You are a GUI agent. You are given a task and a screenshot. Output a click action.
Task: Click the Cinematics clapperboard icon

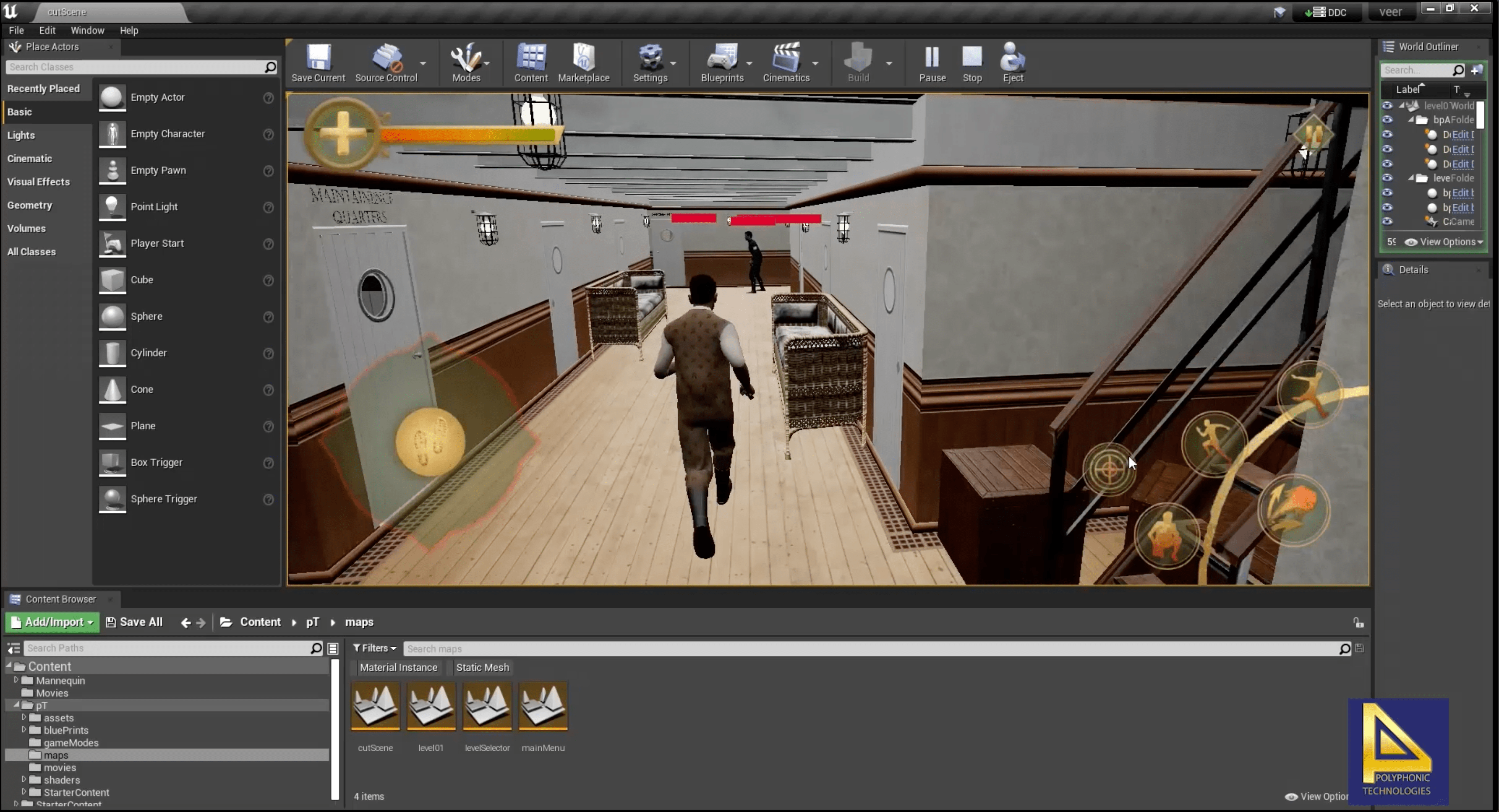[786, 57]
